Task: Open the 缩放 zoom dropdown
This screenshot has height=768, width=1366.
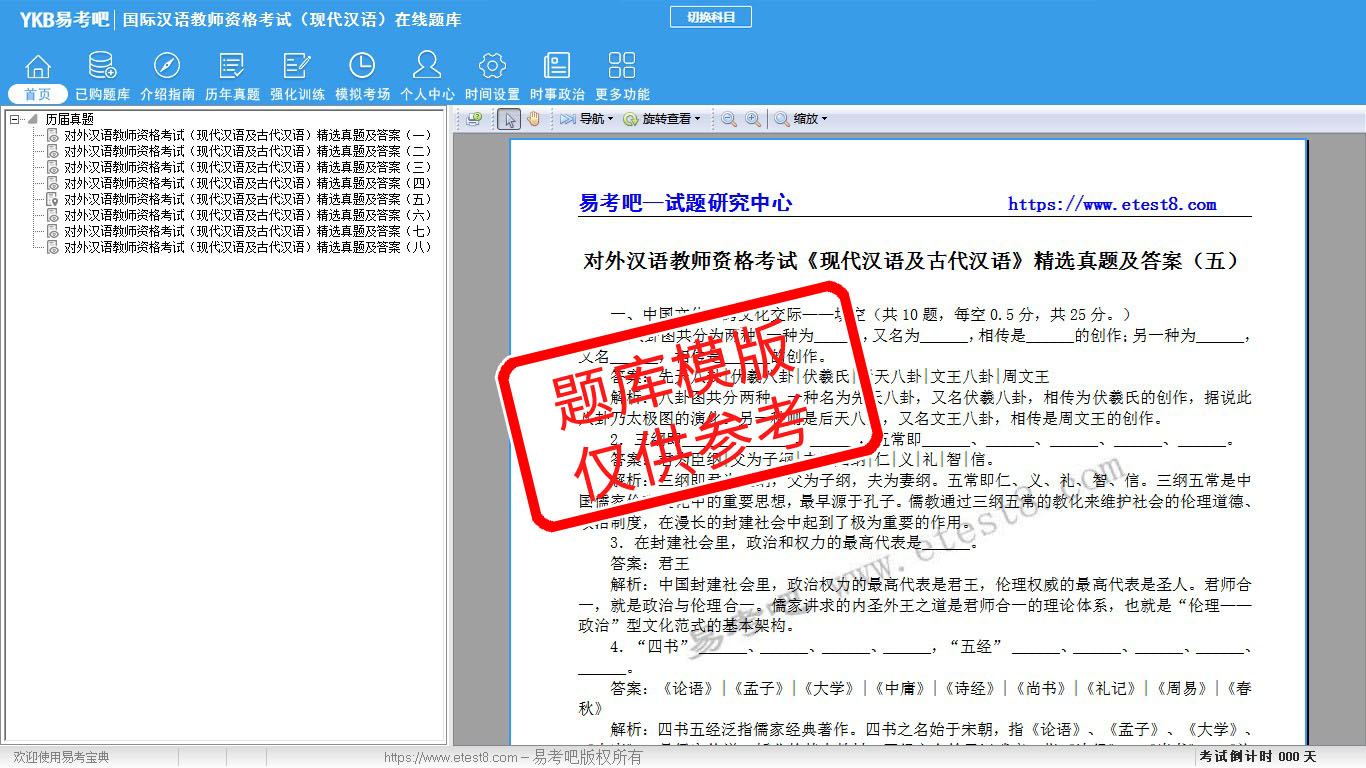Action: (x=801, y=119)
